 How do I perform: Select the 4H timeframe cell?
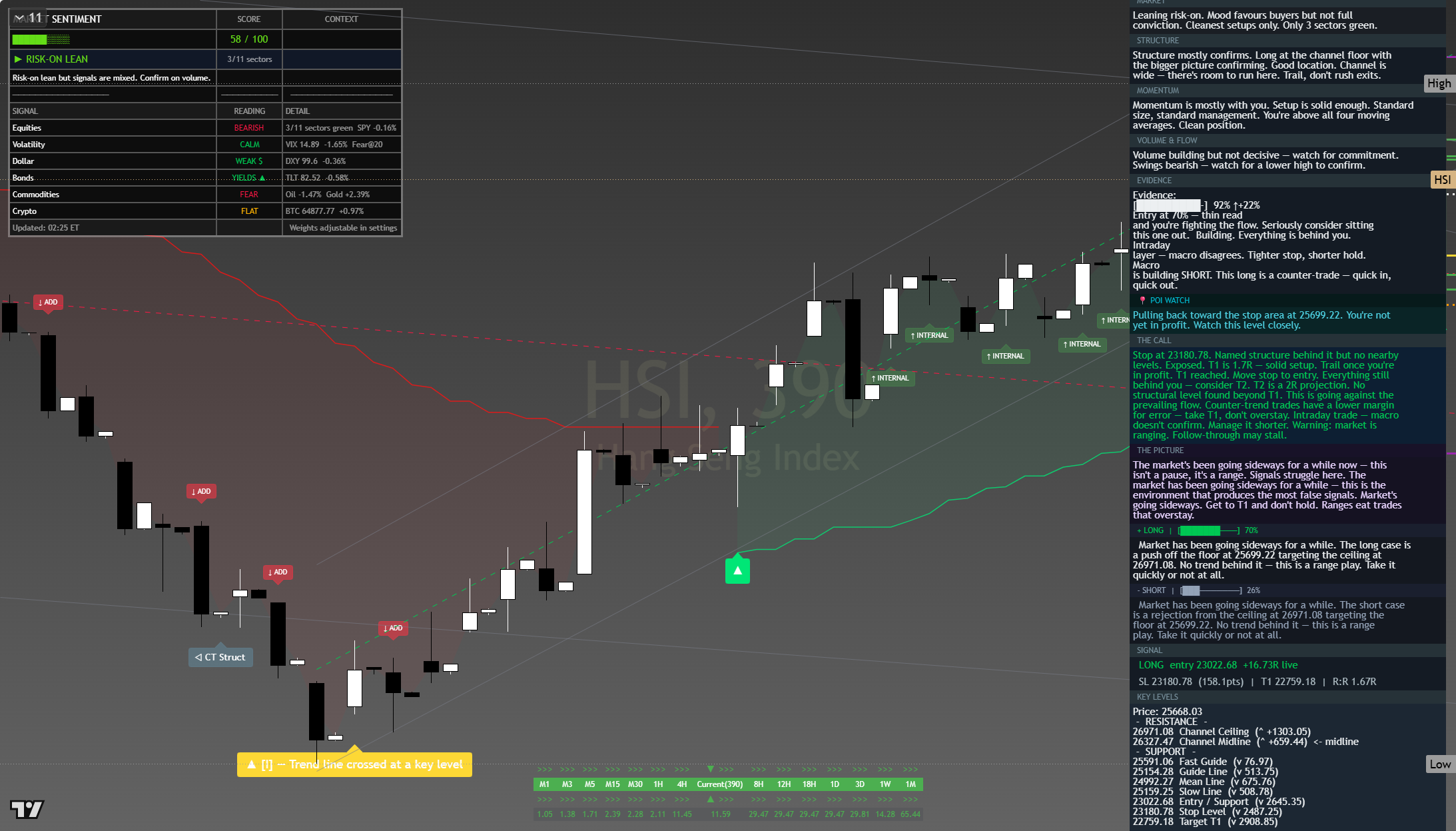(682, 784)
